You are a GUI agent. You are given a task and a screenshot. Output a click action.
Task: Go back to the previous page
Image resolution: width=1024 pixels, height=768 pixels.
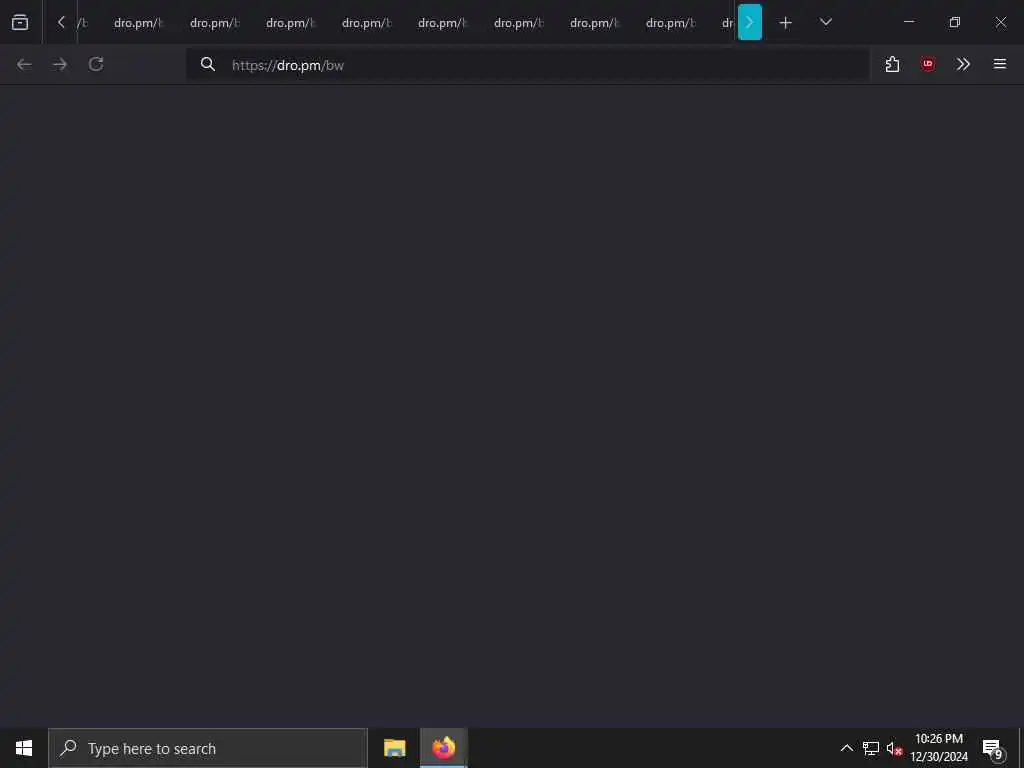click(x=24, y=64)
